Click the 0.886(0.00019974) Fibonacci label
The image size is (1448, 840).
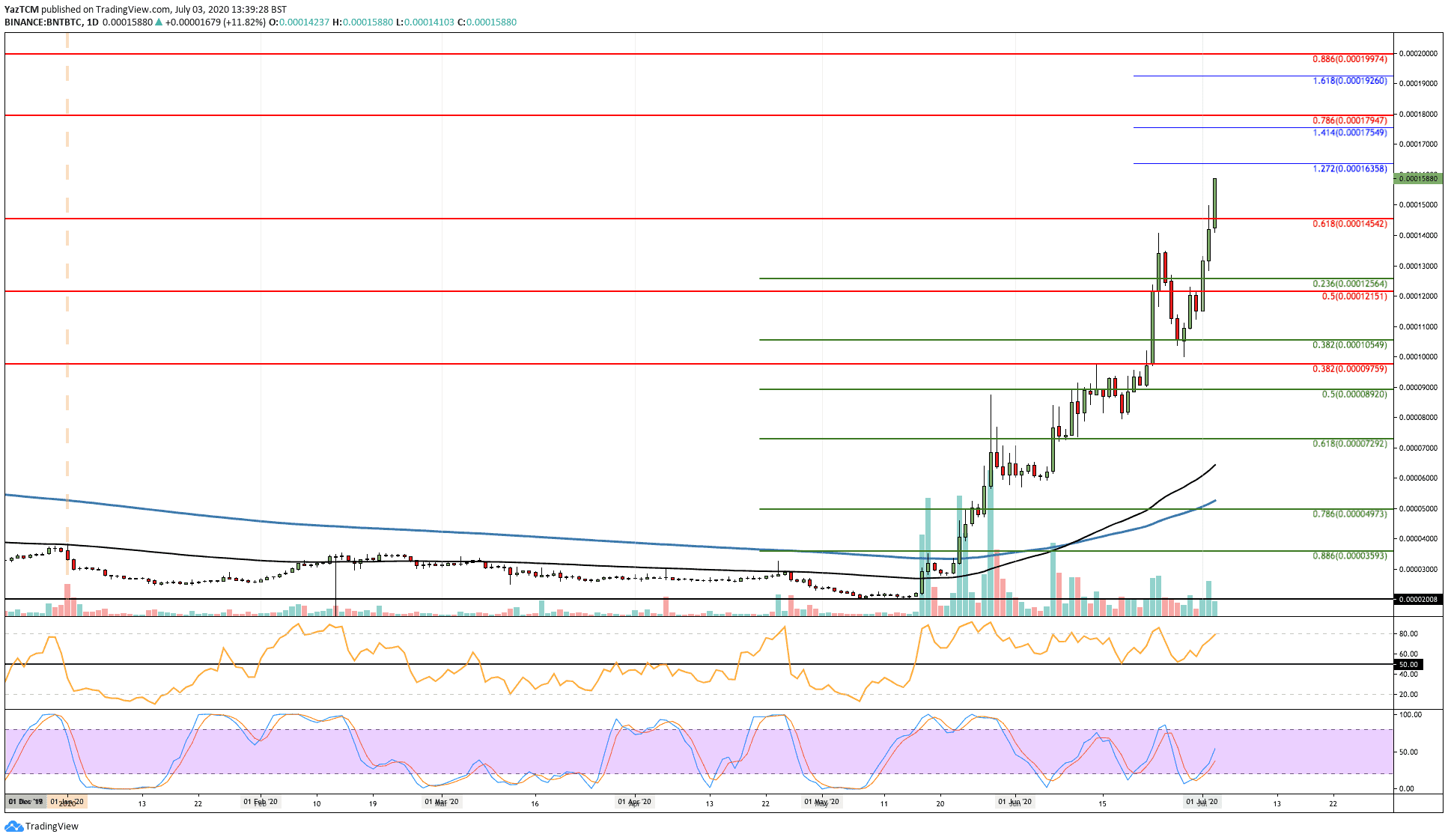(1349, 59)
